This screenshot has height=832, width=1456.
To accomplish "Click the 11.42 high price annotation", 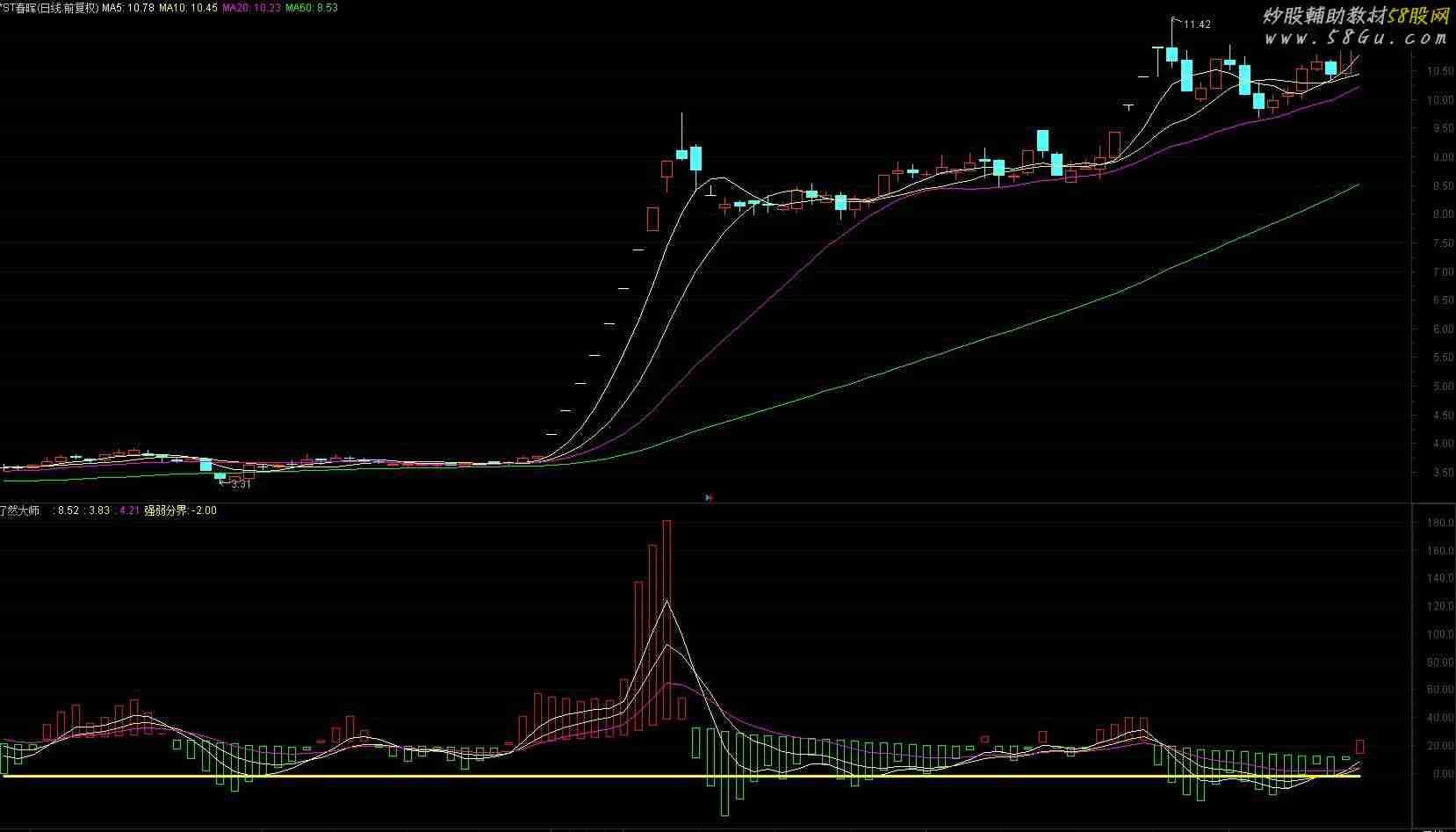I will click(1197, 25).
